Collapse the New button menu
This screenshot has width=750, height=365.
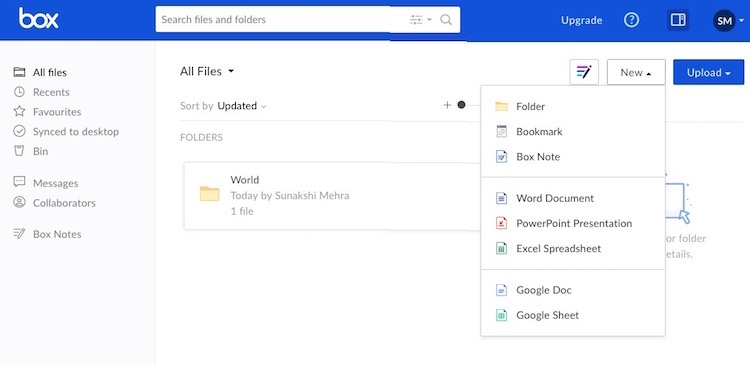[636, 72]
